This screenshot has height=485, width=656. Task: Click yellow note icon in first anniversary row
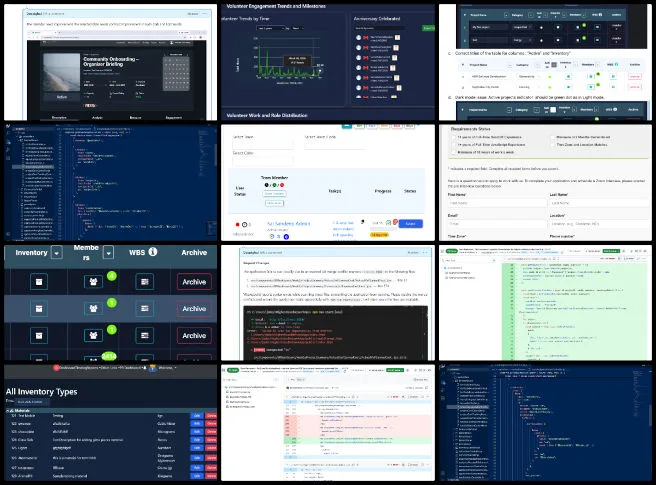[397, 38]
